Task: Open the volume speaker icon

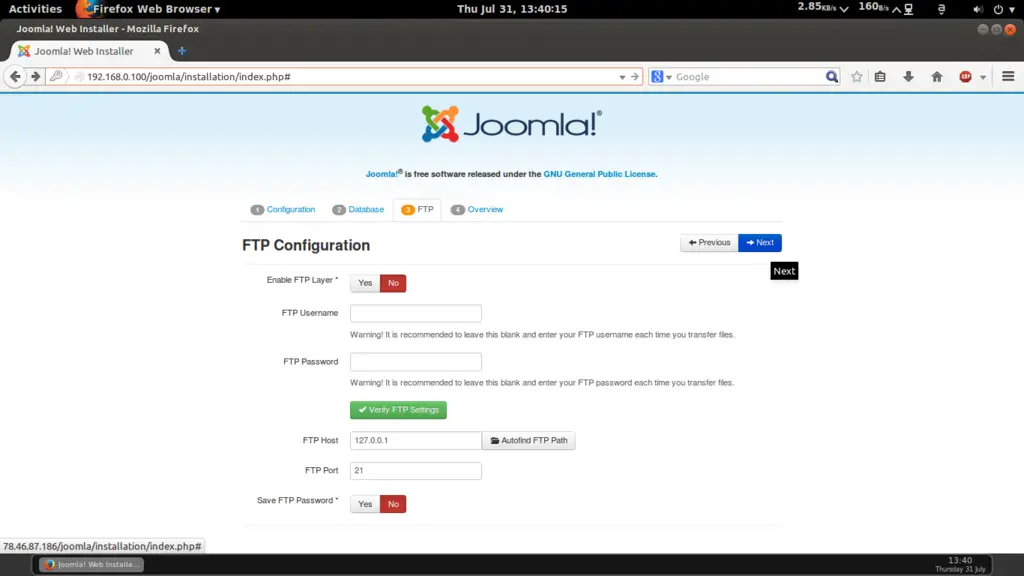Action: pos(978,9)
